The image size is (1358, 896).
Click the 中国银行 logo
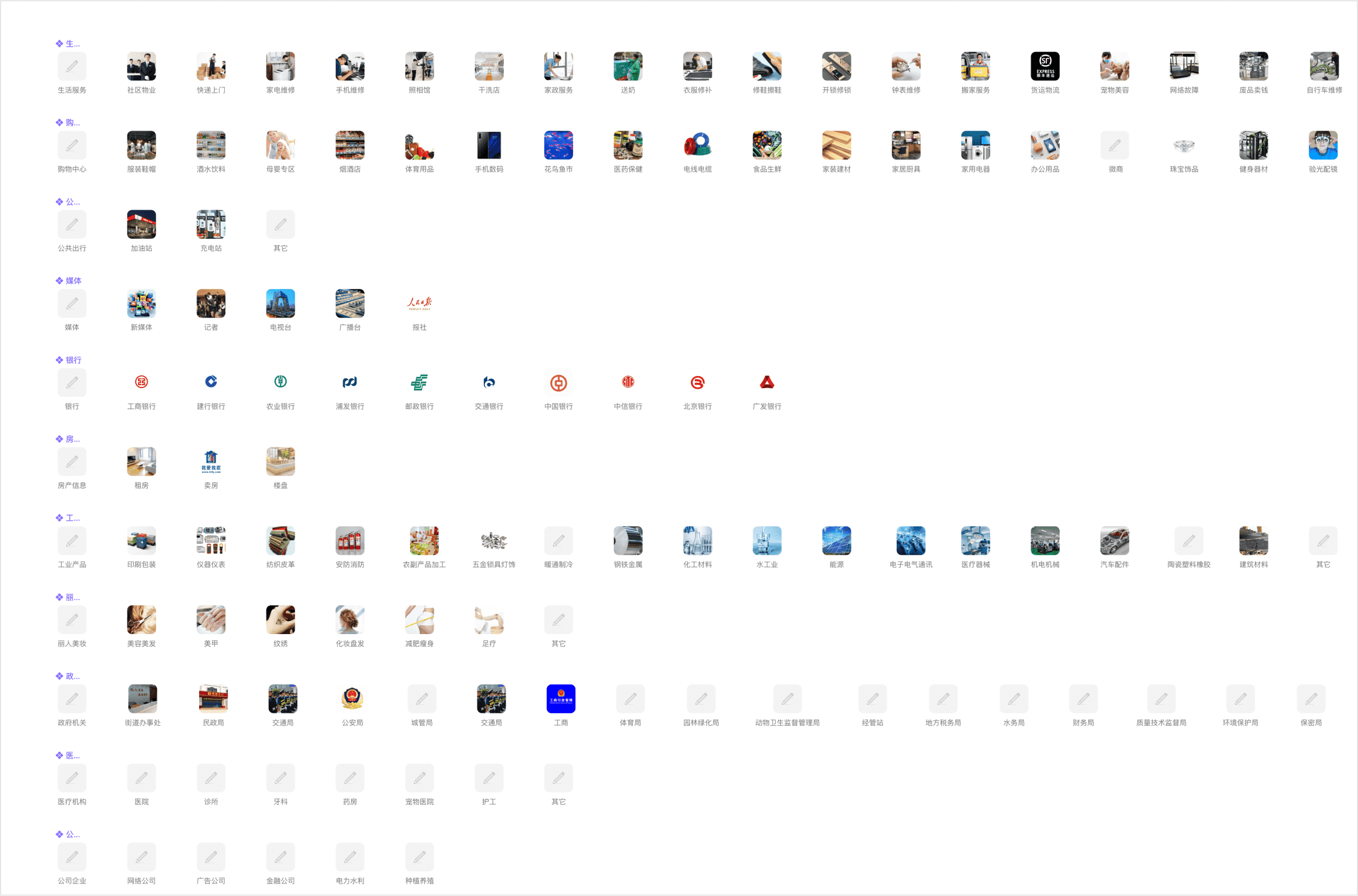[x=558, y=382]
